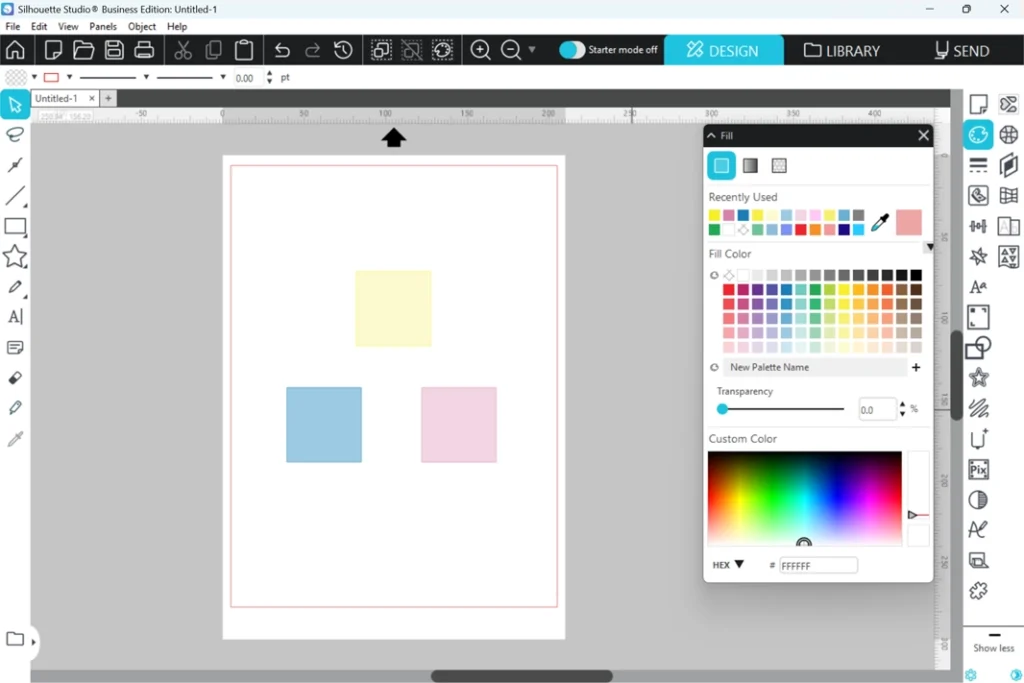Choose the Draw a Rectangle tool

(x=15, y=227)
